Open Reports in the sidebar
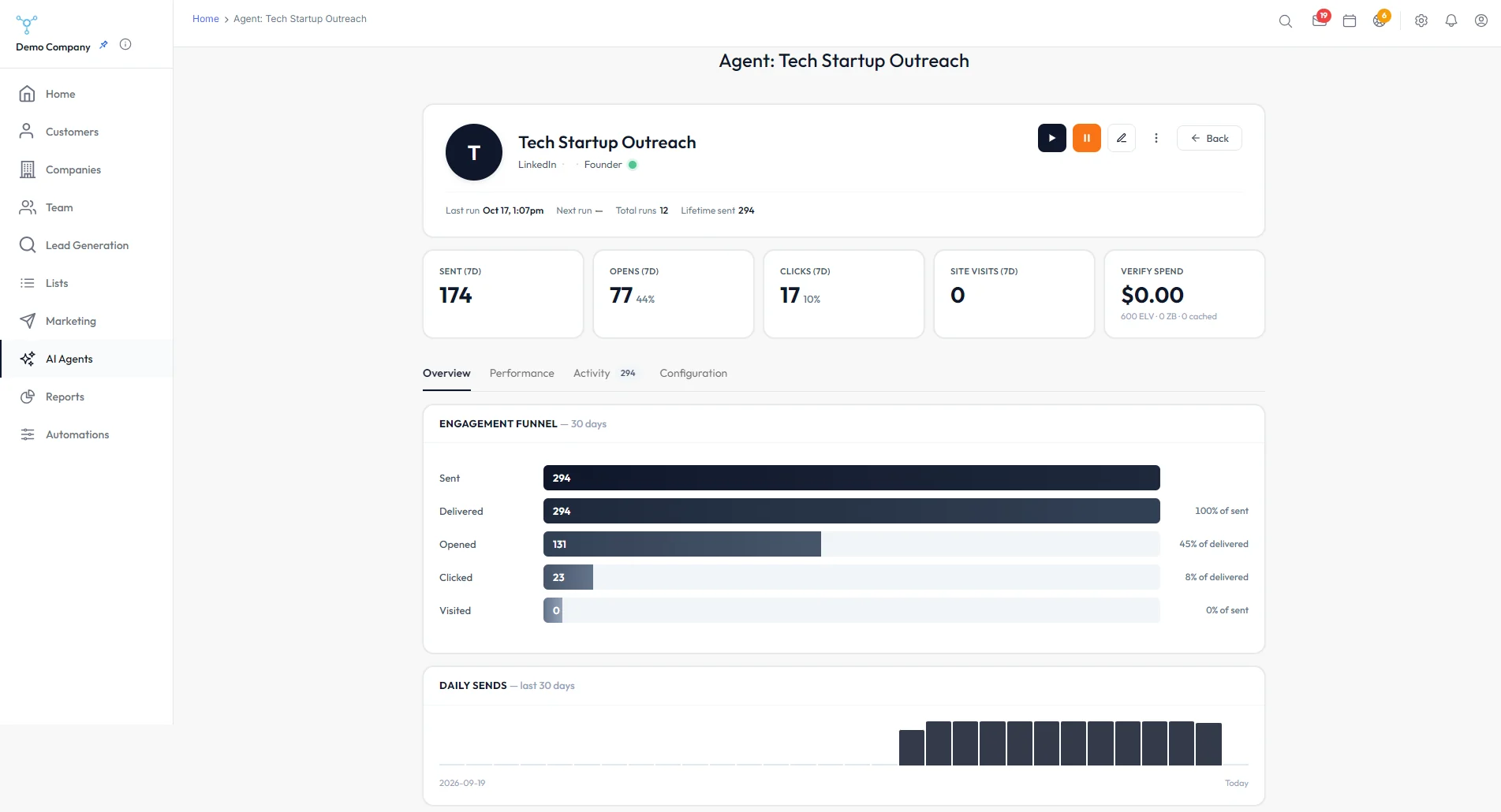The image size is (1501, 812). coord(87,397)
